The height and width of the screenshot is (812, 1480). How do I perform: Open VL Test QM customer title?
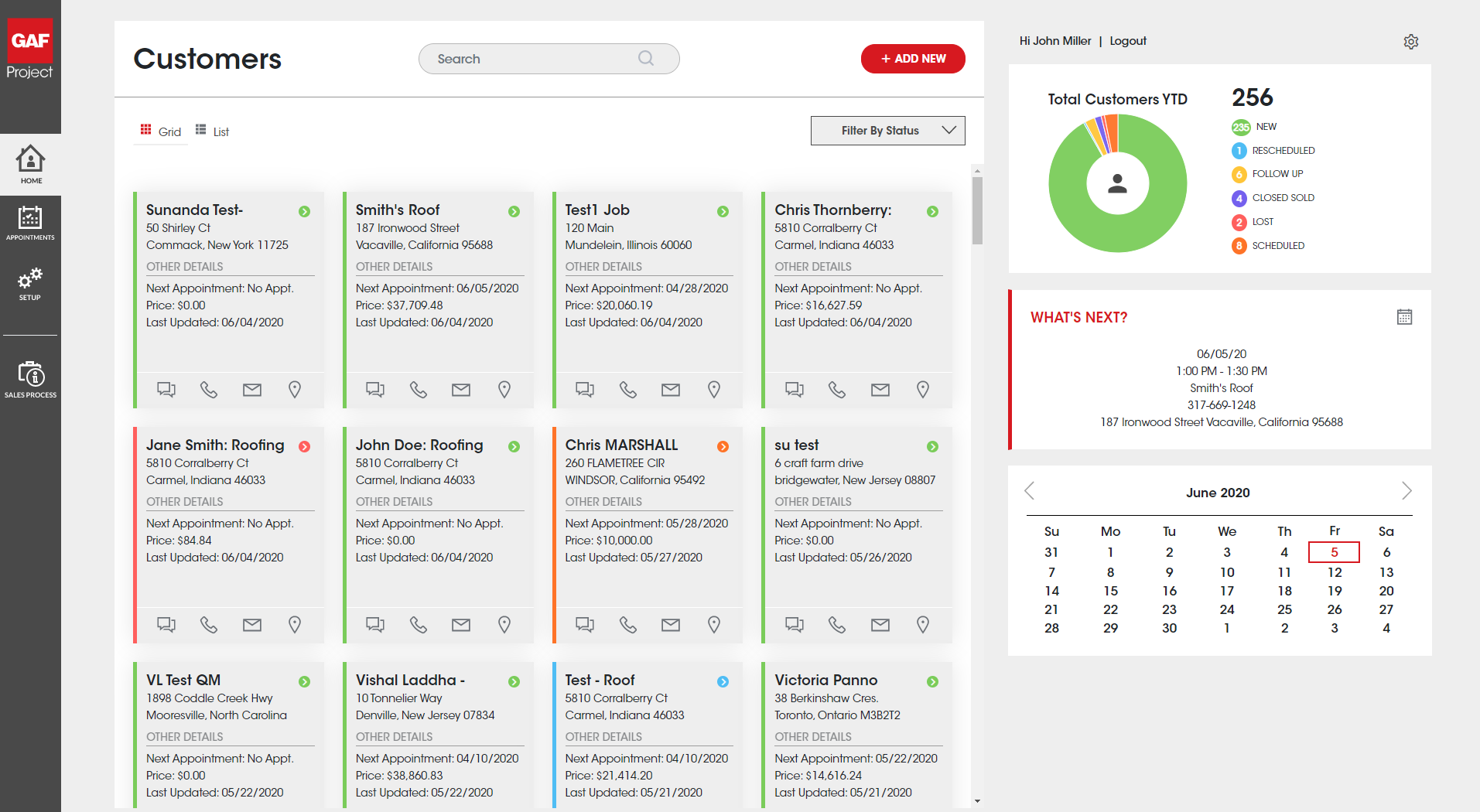[x=183, y=680]
